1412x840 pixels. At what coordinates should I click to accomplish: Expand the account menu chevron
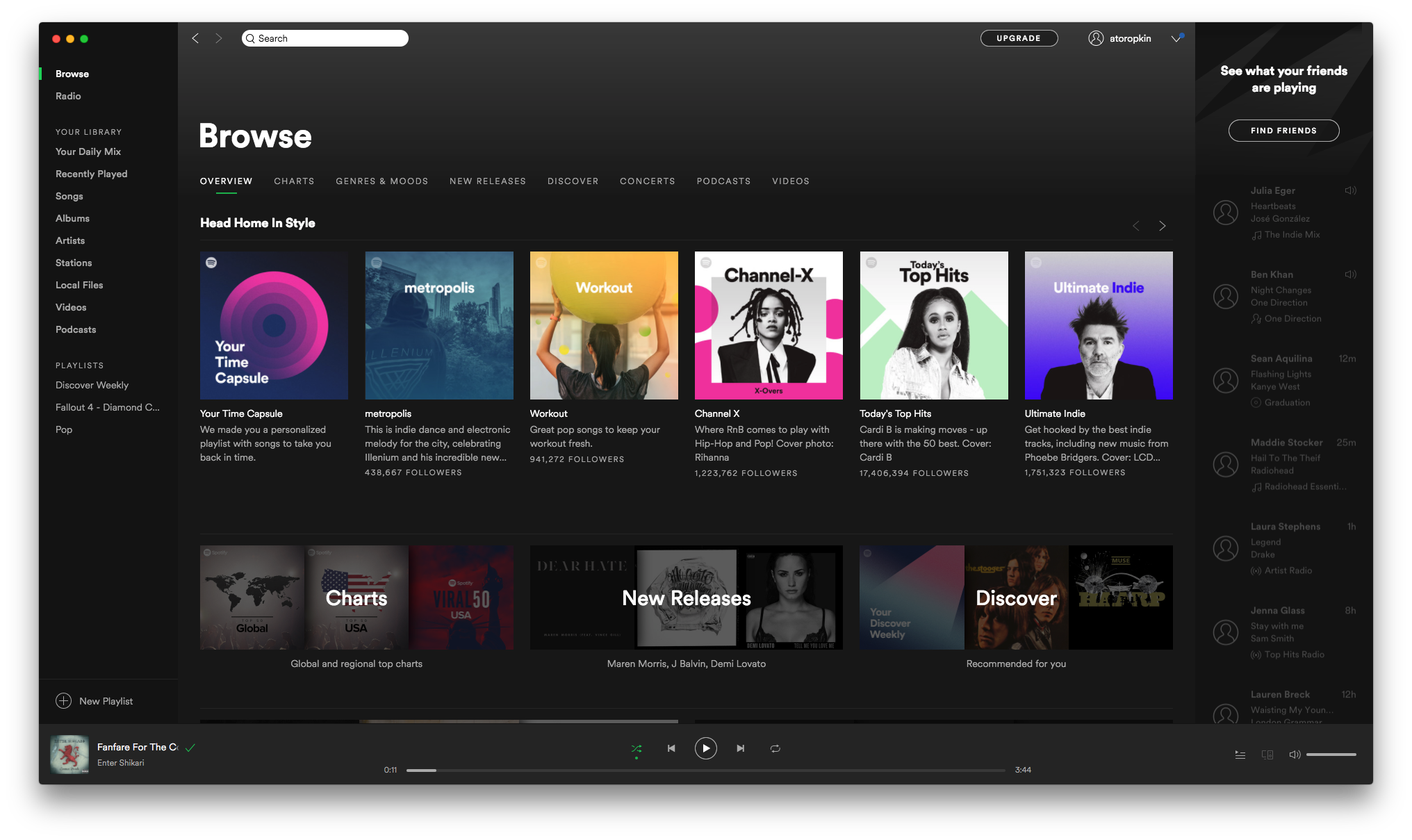click(x=1176, y=38)
